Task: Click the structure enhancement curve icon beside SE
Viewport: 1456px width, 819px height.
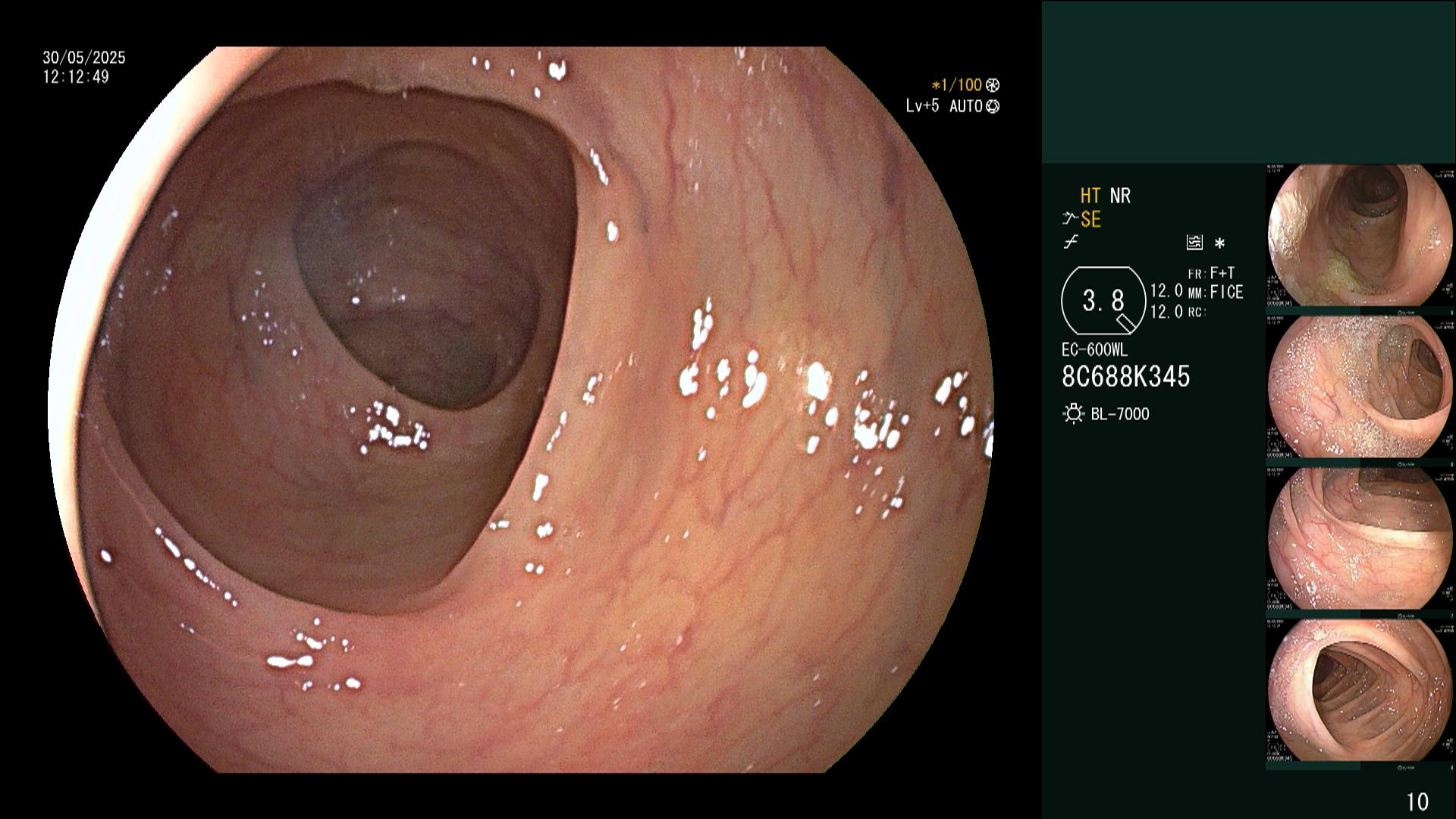Action: pos(1070,220)
